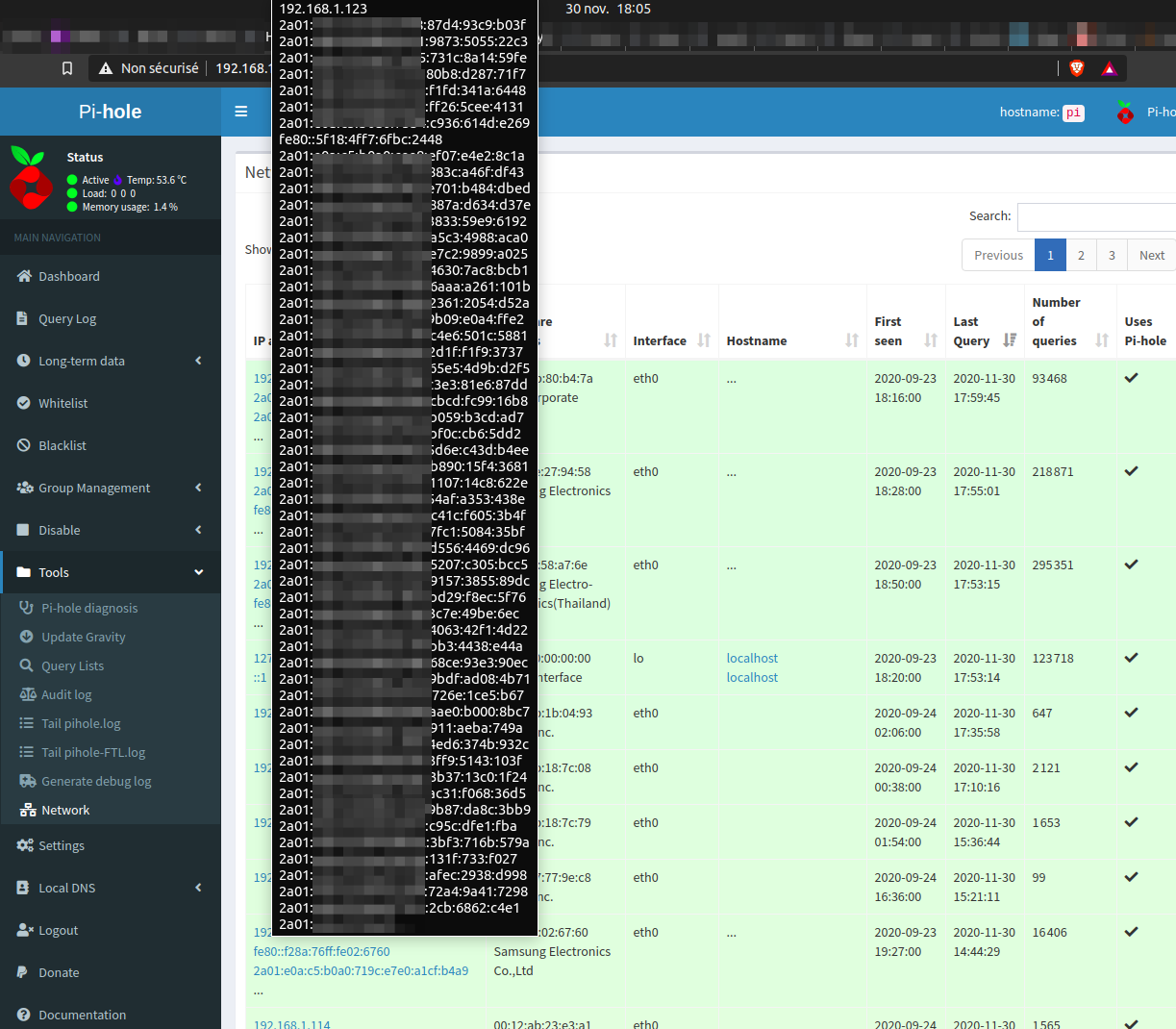Select page 1 in pagination
The height and width of the screenshot is (1029, 1176).
1050,255
